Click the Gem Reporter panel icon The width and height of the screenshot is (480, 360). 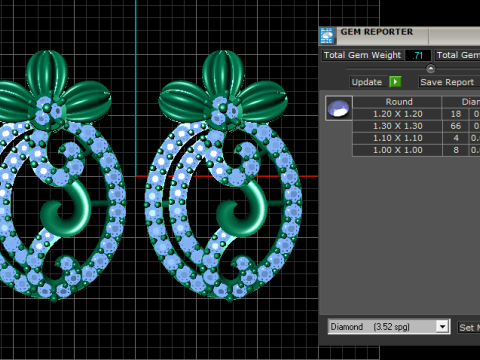coord(327,36)
